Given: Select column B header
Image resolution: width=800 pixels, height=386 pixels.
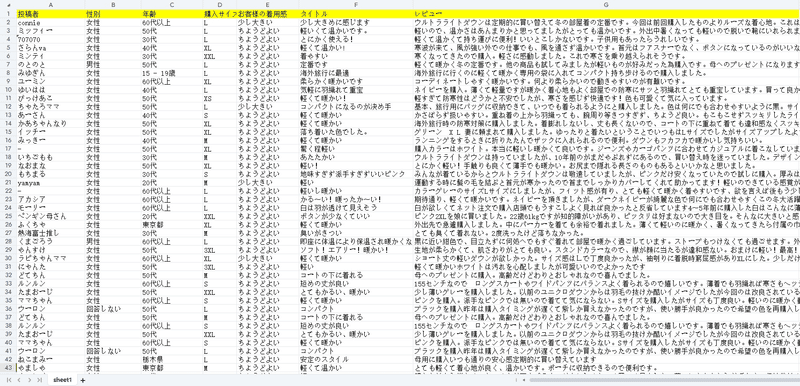Looking at the screenshot, I should (113, 4).
